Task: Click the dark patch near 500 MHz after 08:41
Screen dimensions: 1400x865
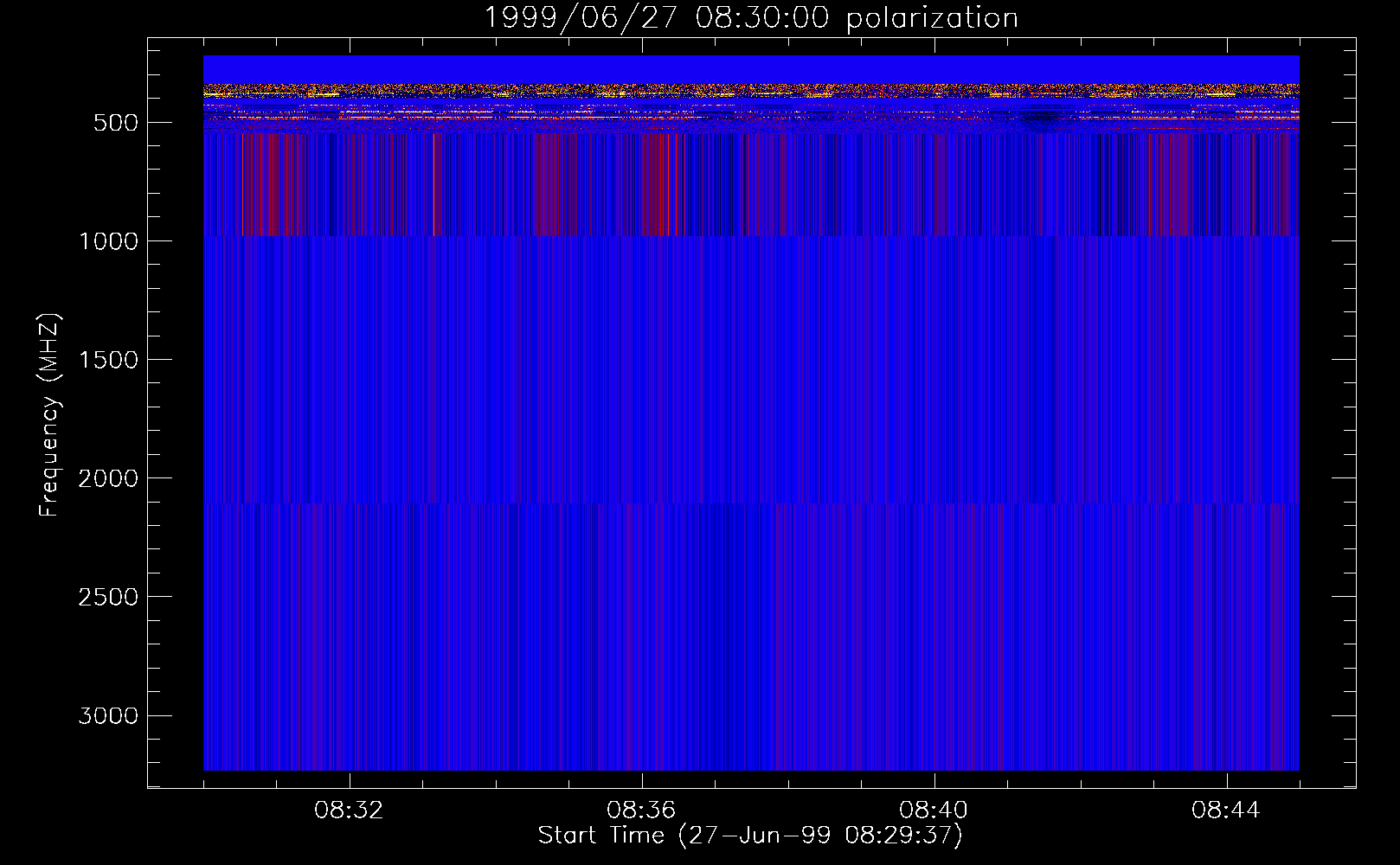Action: tap(1038, 119)
